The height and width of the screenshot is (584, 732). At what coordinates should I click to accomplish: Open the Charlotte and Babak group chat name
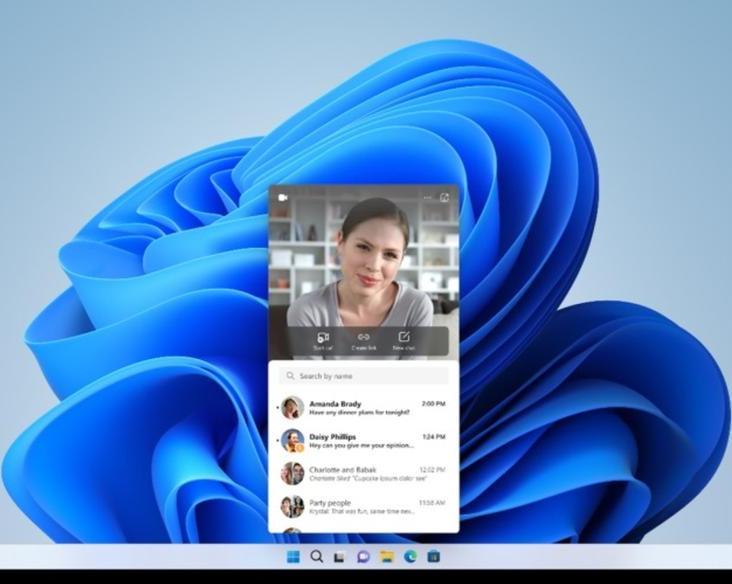[342, 470]
